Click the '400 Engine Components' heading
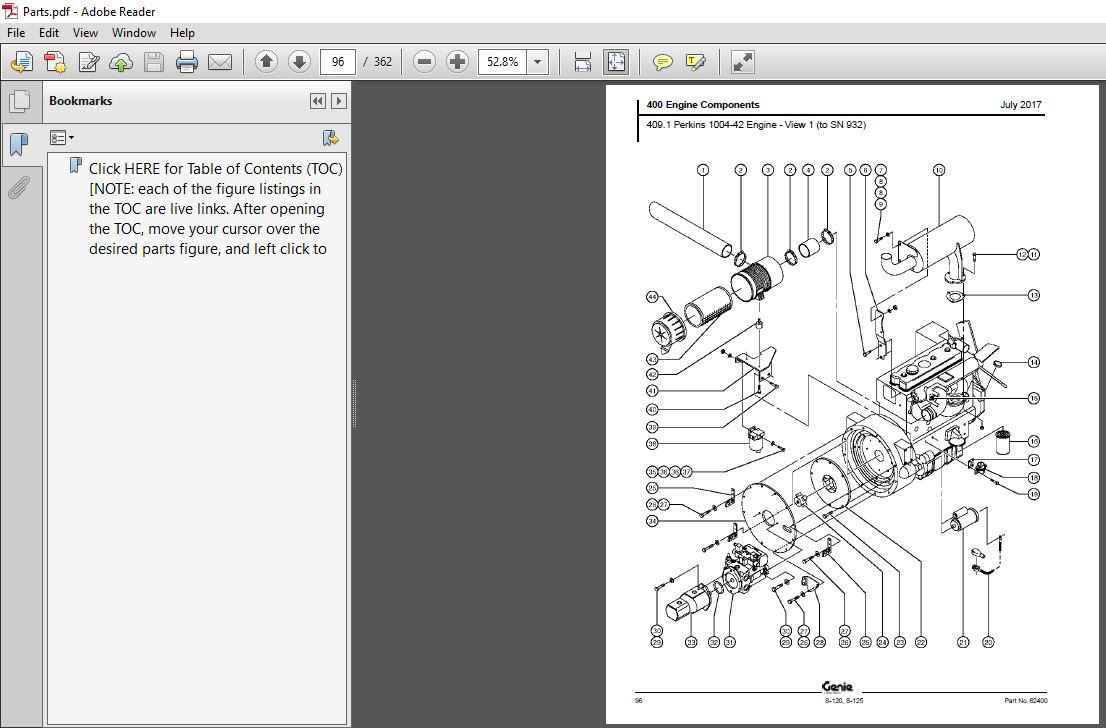Screen dimensions: 1106x728 coord(703,104)
